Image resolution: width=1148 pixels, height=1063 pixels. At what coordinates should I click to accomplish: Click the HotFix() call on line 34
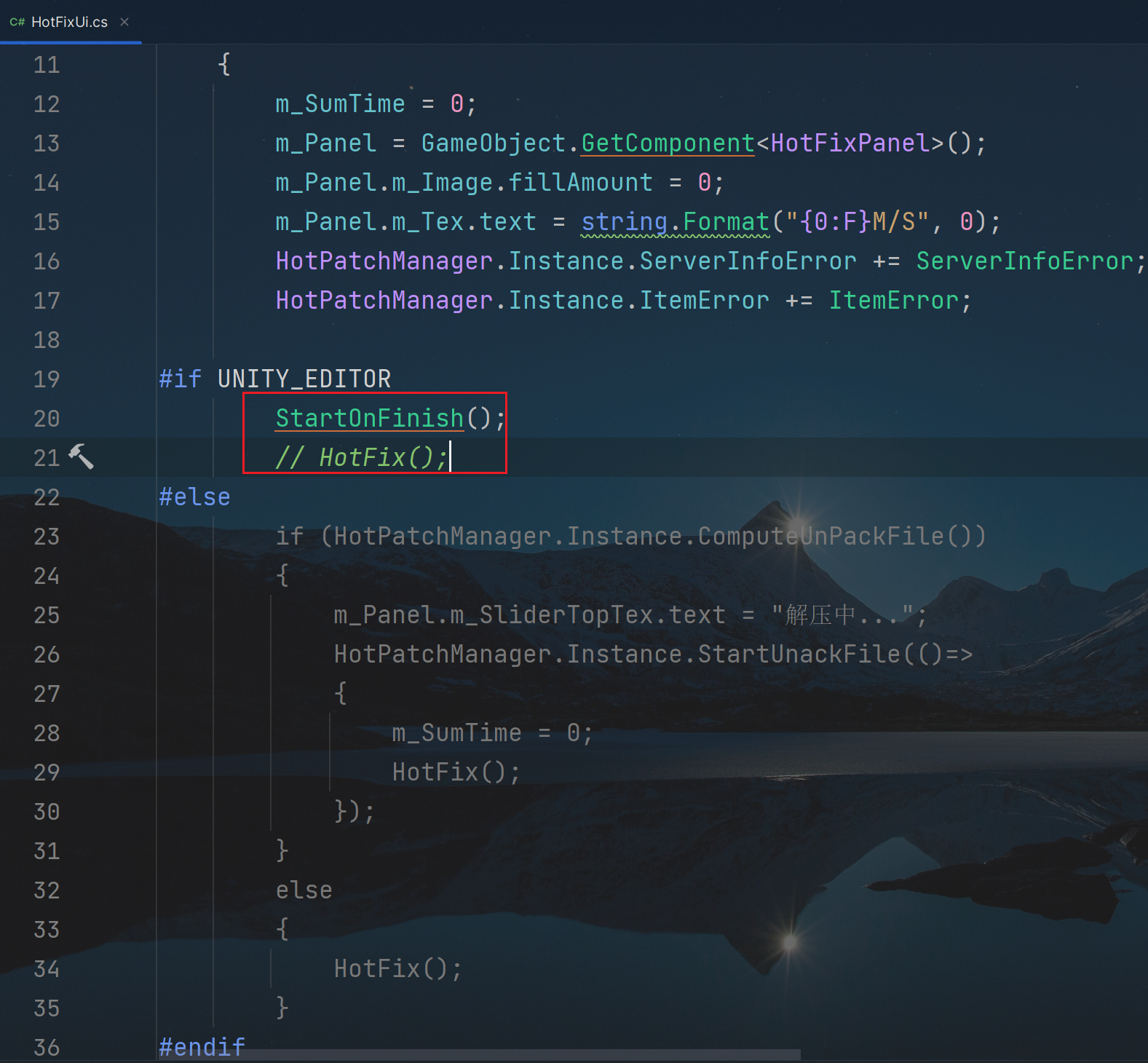[x=391, y=969]
